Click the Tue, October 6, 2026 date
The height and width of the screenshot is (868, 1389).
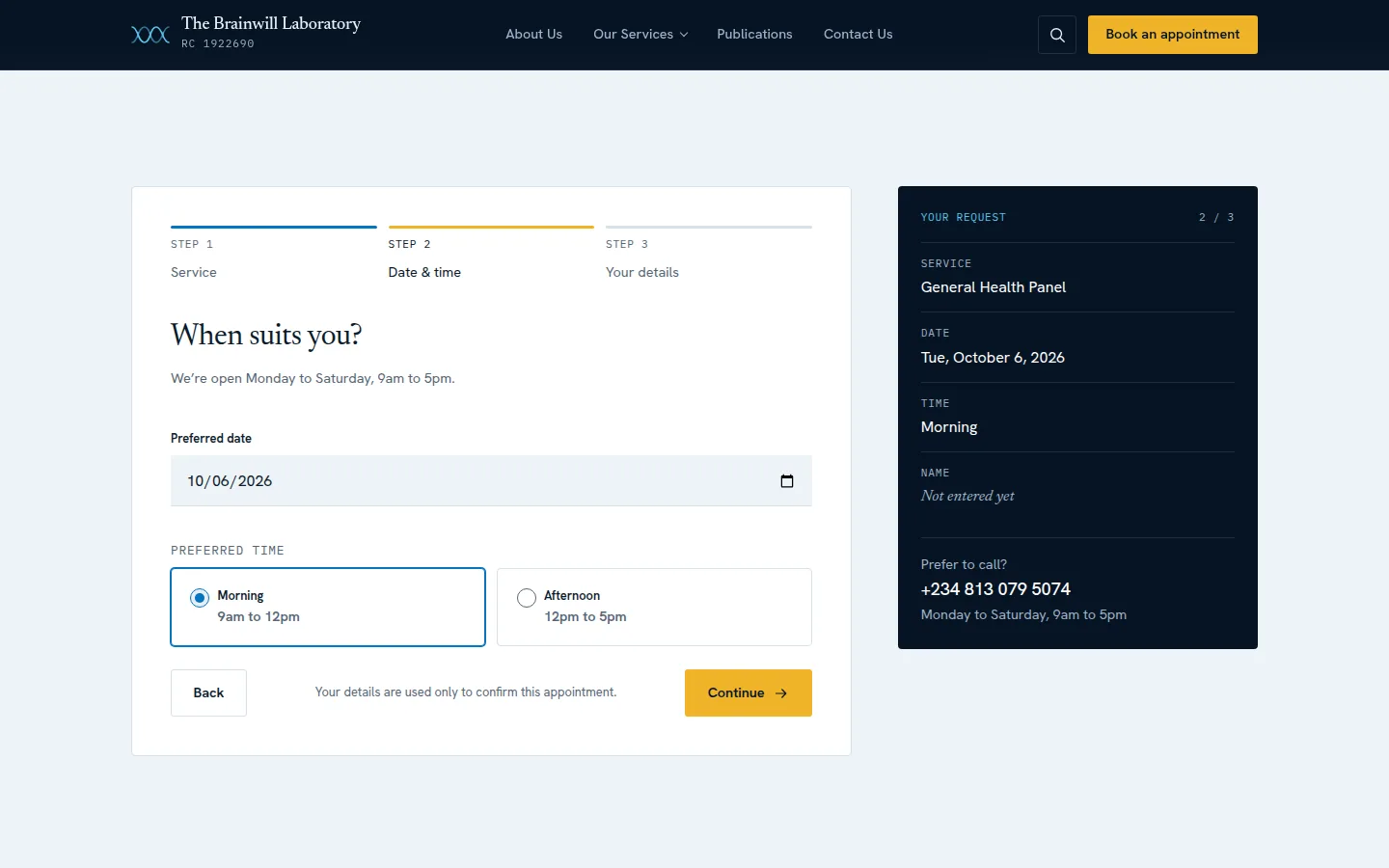[993, 358]
